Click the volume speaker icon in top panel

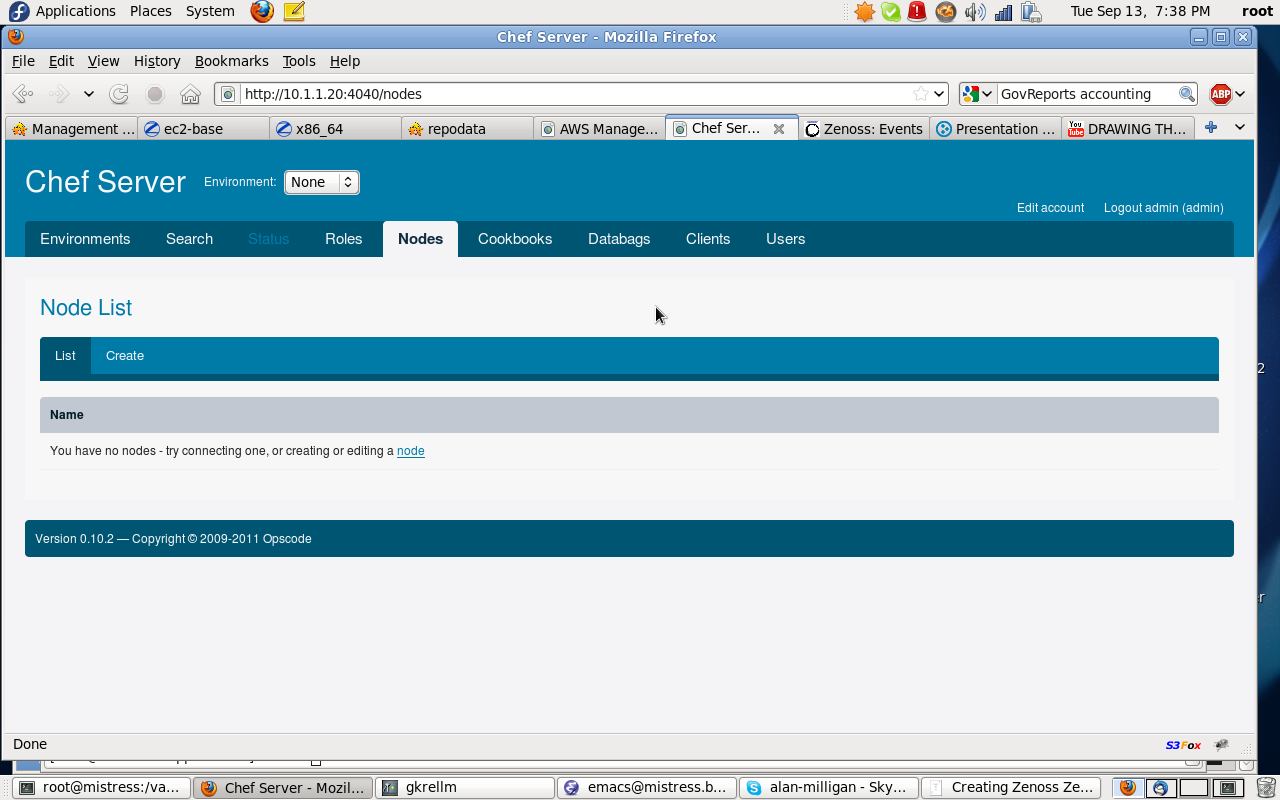tap(974, 12)
